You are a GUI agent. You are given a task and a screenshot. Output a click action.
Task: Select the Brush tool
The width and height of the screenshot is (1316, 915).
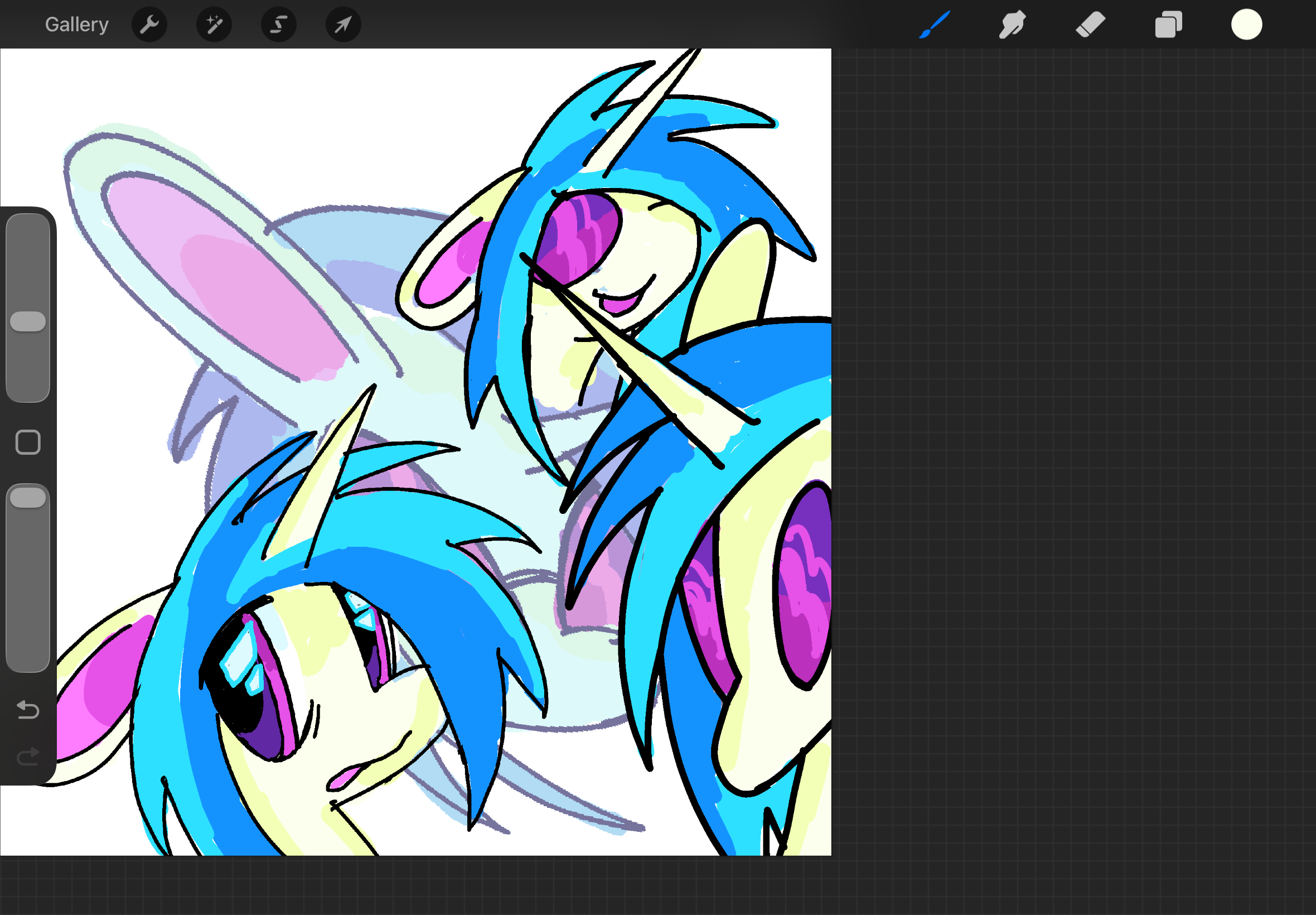935,25
